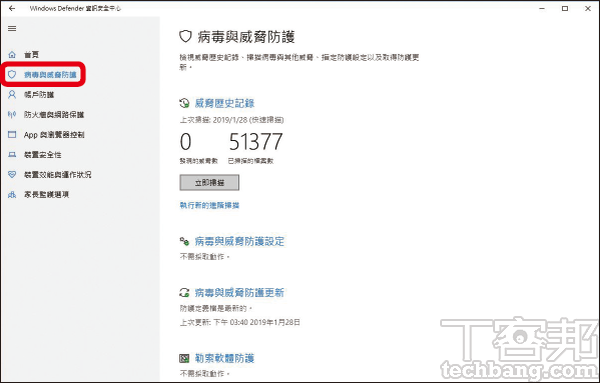Click the firewall wireless signal icon

coord(12,114)
